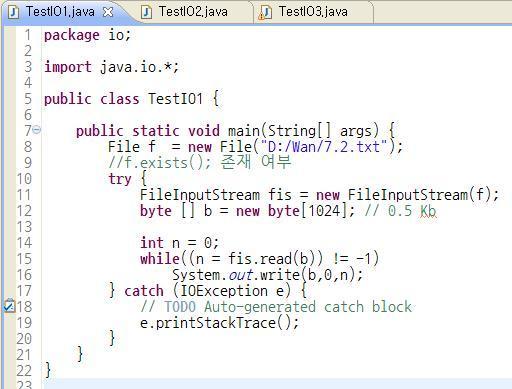Click the comment '//f.exists();' on line 9
This screenshot has width=512, height=389.
coord(160,163)
